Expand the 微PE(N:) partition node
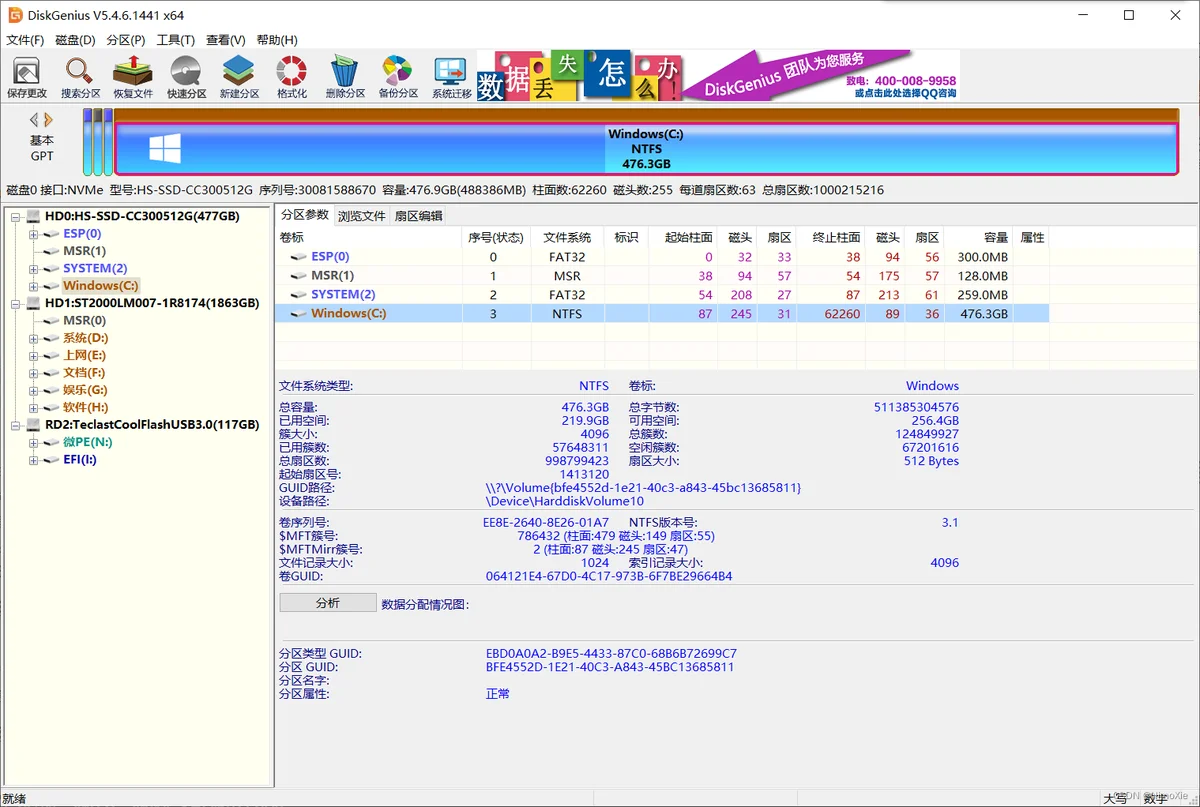Image resolution: width=1200 pixels, height=807 pixels. point(33,442)
